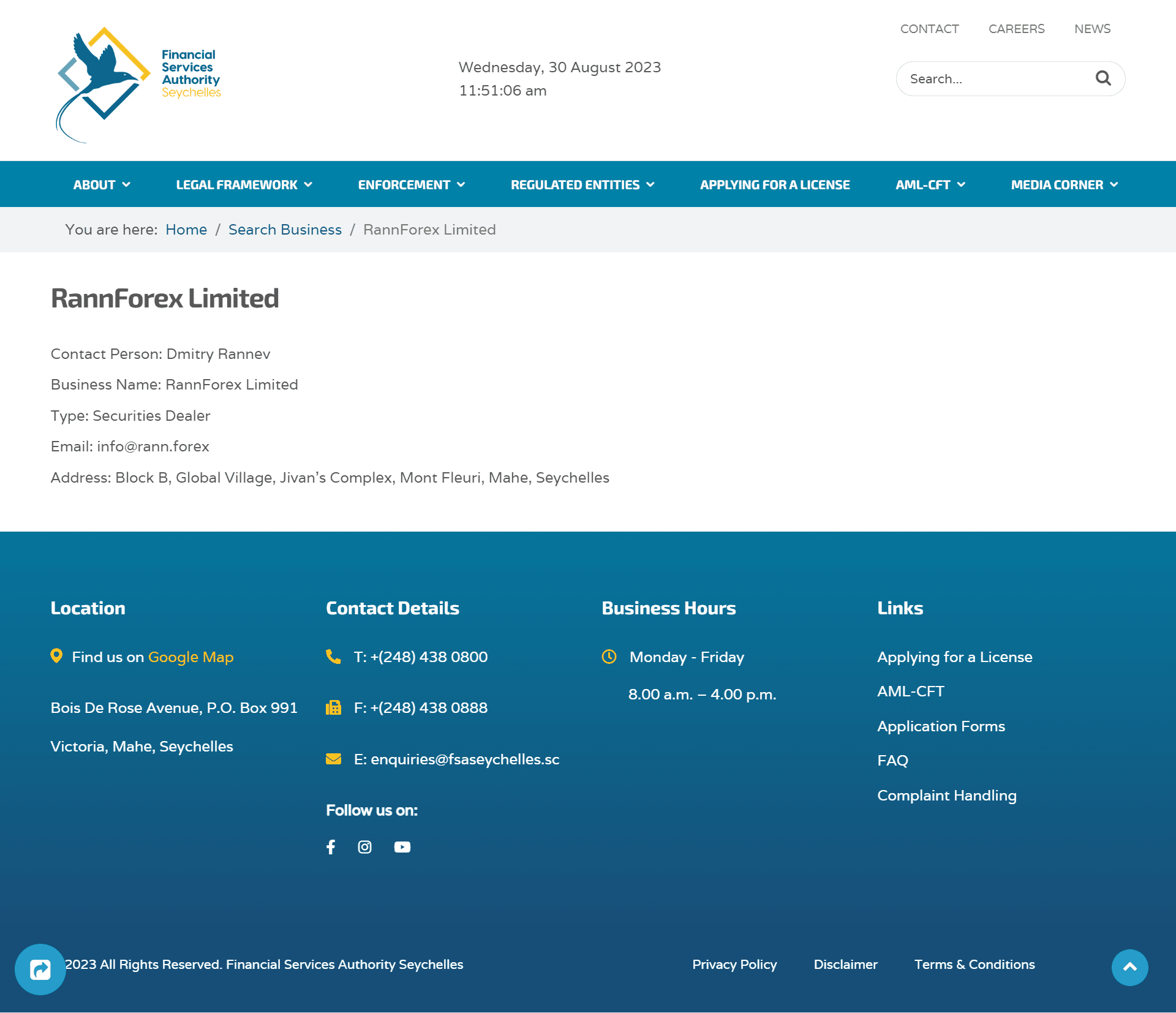
Task: Open the Application Forms footer link
Action: pyautogui.click(x=941, y=726)
